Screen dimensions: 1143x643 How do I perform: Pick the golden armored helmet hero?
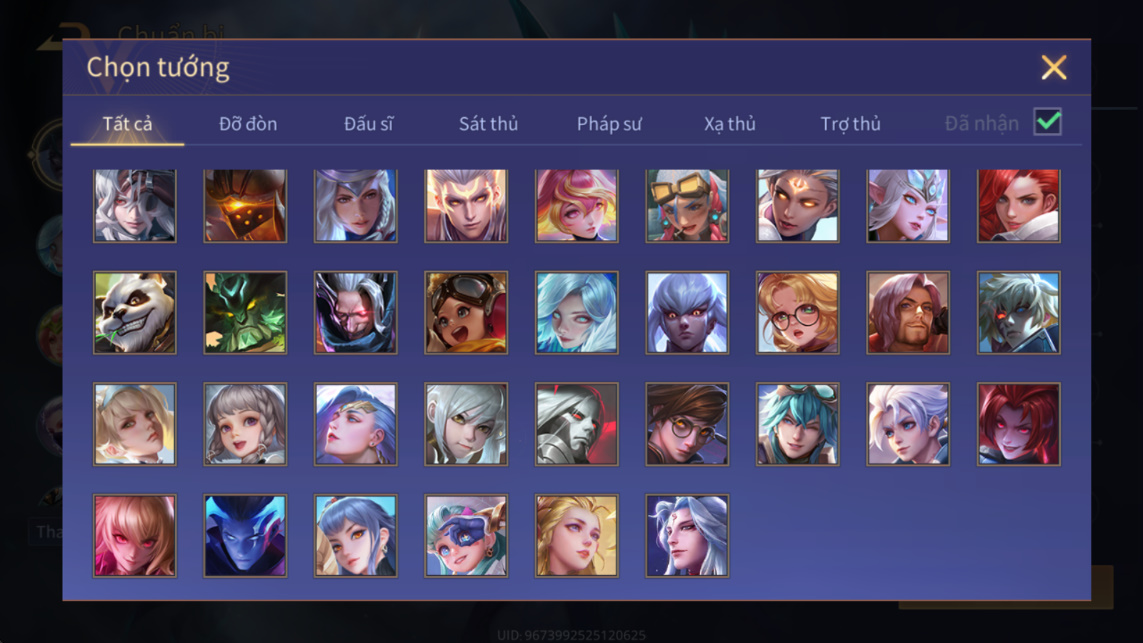tap(245, 206)
